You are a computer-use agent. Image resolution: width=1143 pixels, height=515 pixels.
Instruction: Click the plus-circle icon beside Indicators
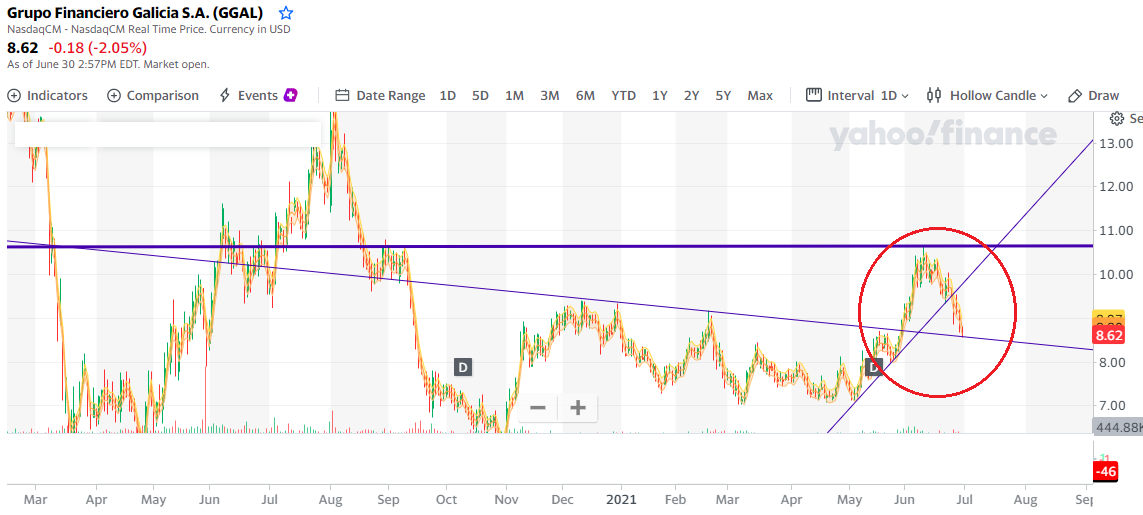[14, 96]
